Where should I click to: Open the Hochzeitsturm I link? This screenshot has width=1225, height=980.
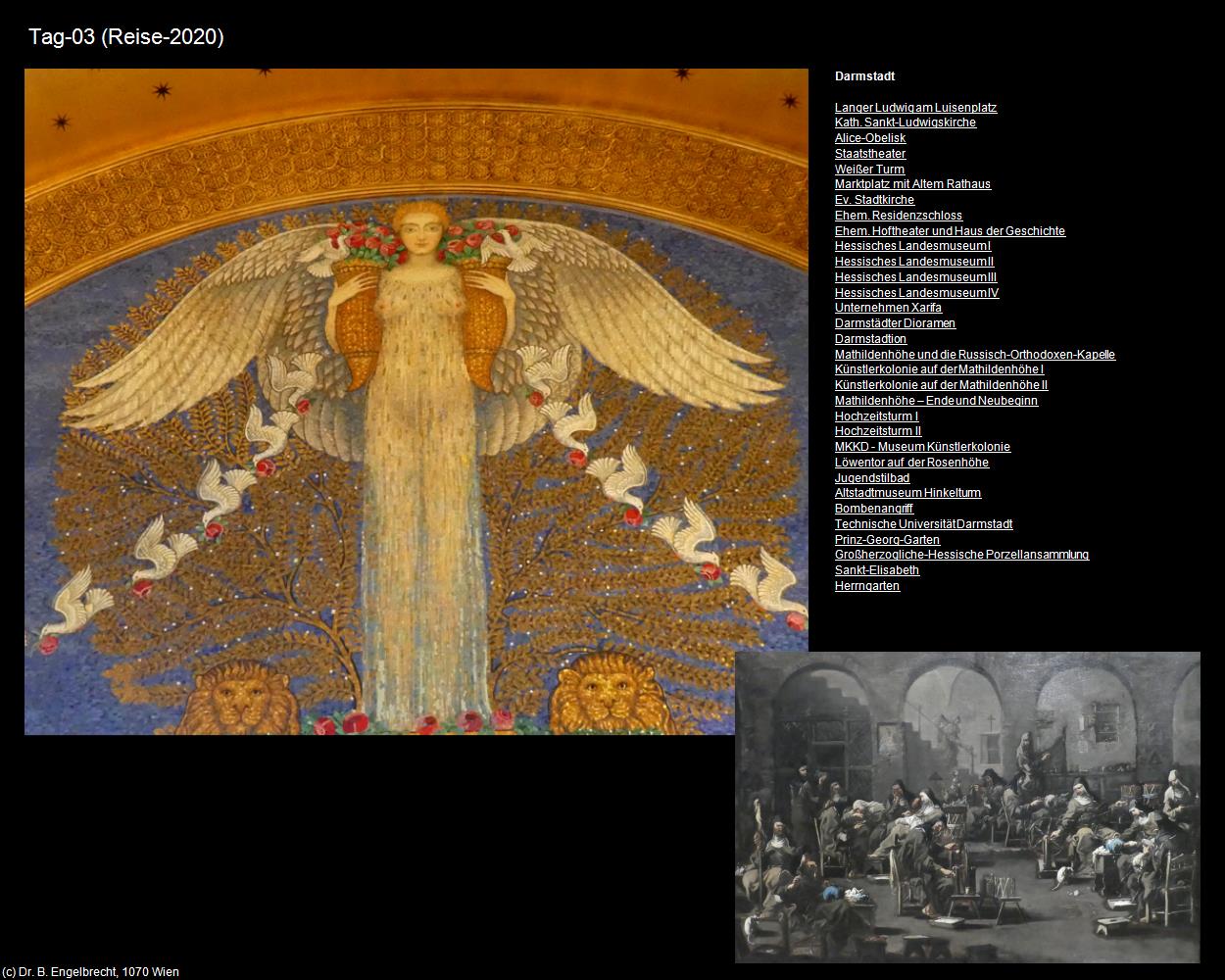click(877, 416)
